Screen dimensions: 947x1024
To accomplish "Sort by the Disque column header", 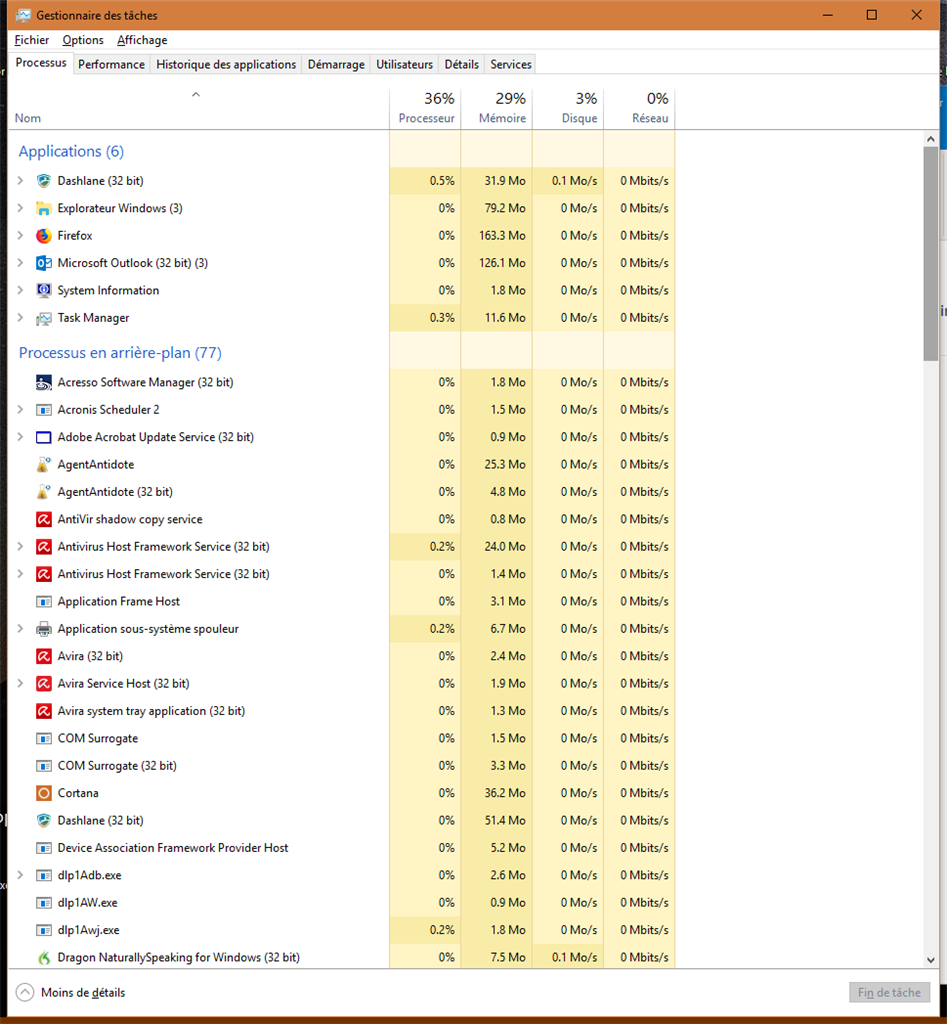I will (x=568, y=108).
